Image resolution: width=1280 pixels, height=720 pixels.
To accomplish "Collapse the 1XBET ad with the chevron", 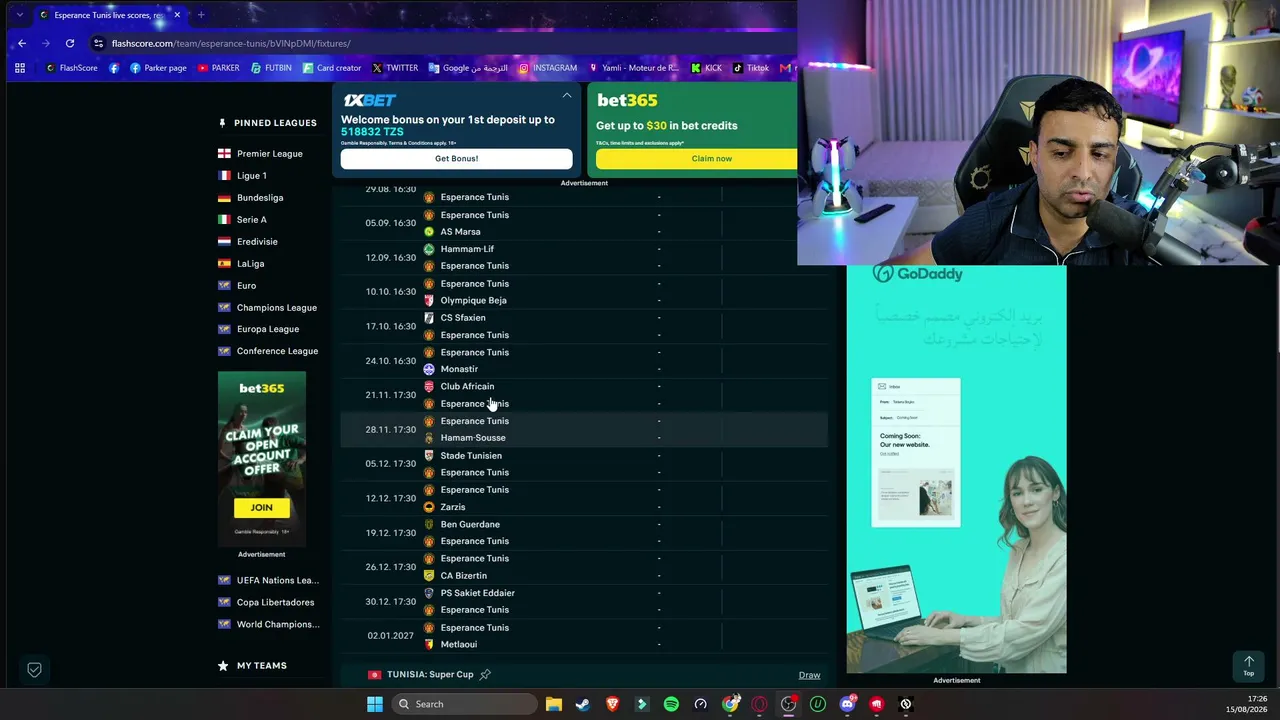I will click(x=567, y=96).
